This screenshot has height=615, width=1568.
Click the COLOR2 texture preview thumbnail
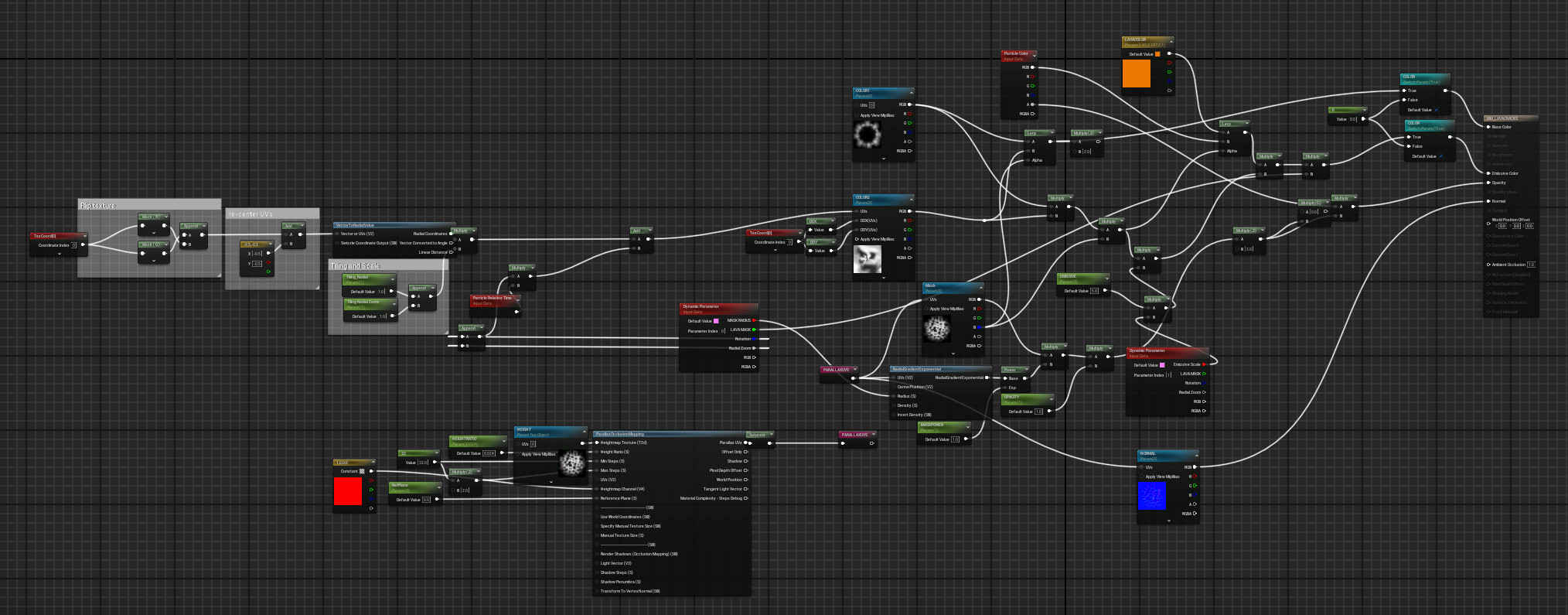click(868, 259)
